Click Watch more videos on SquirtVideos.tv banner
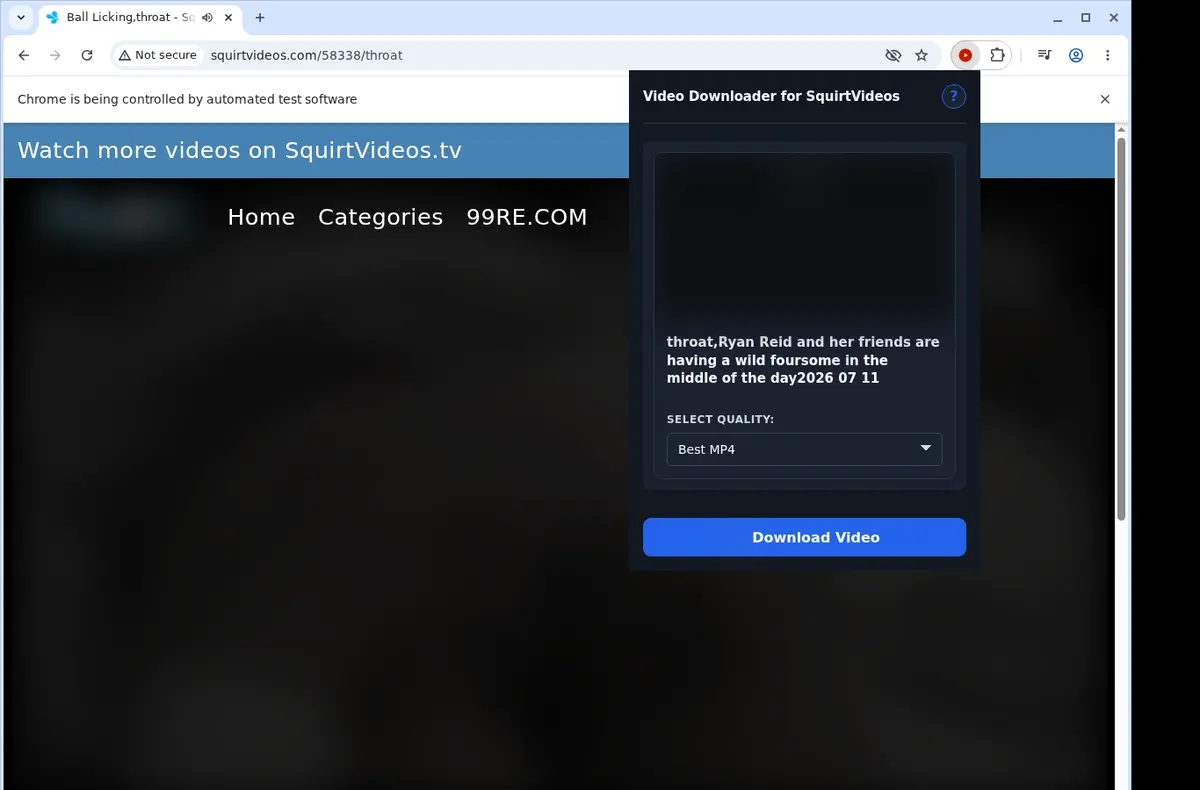 (239, 150)
